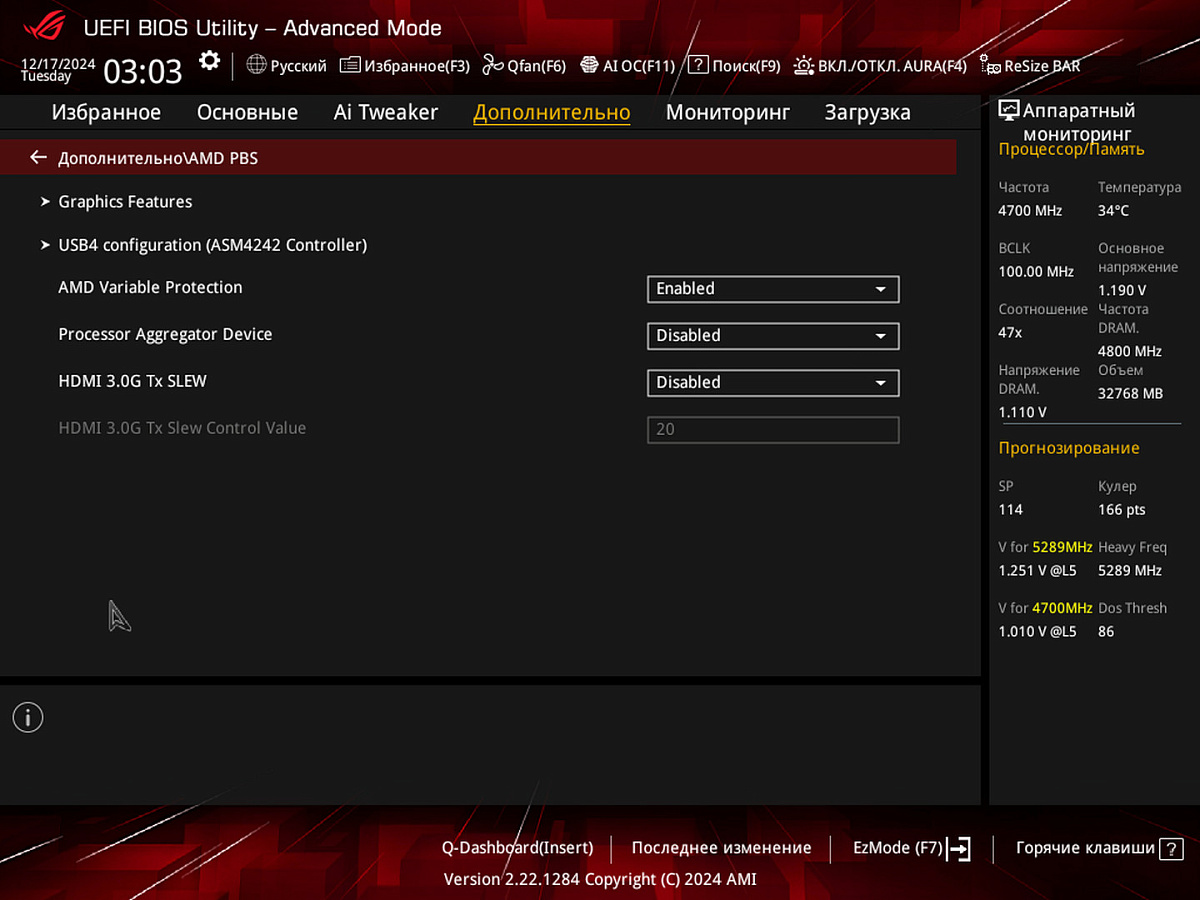Click the AURA light icon
The image size is (1200, 900).
pyautogui.click(x=804, y=65)
